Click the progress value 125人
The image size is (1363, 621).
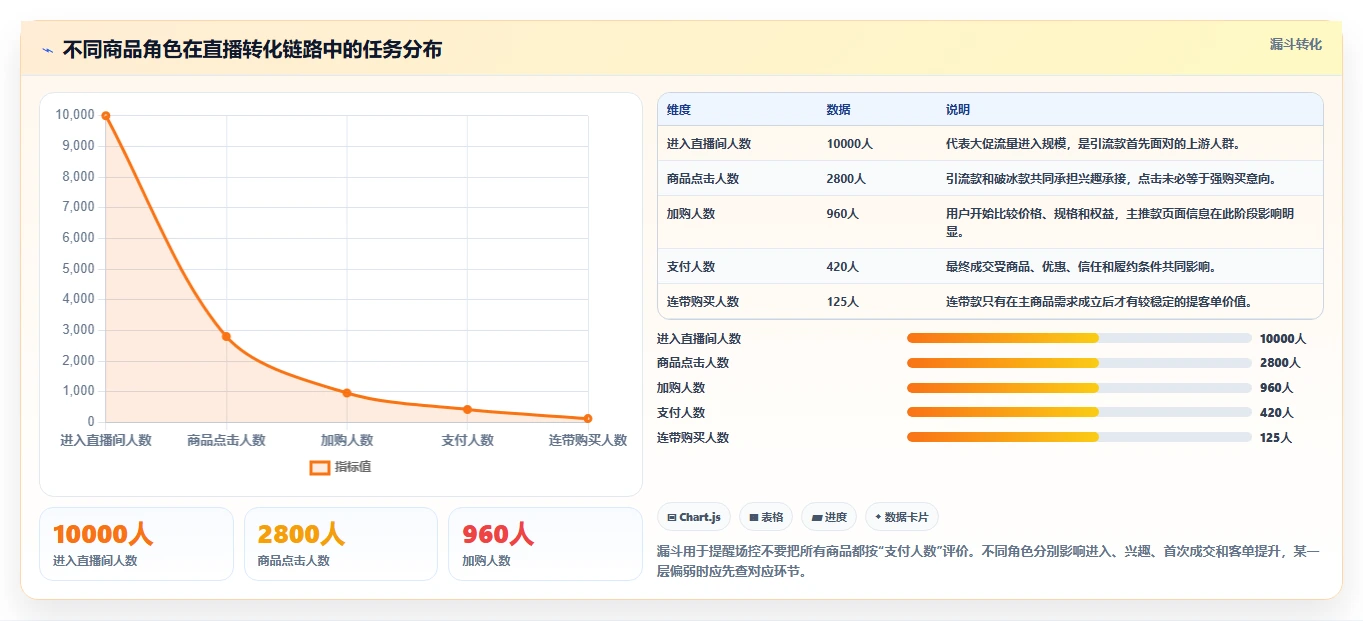click(x=1276, y=438)
